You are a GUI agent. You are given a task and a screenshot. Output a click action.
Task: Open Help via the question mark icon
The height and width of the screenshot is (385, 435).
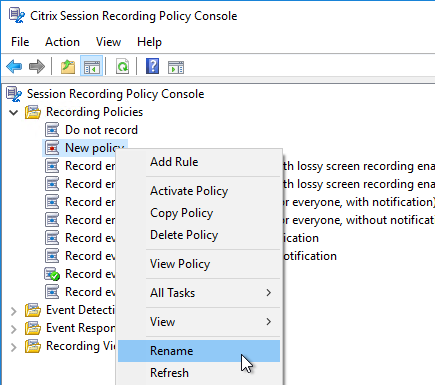152,66
